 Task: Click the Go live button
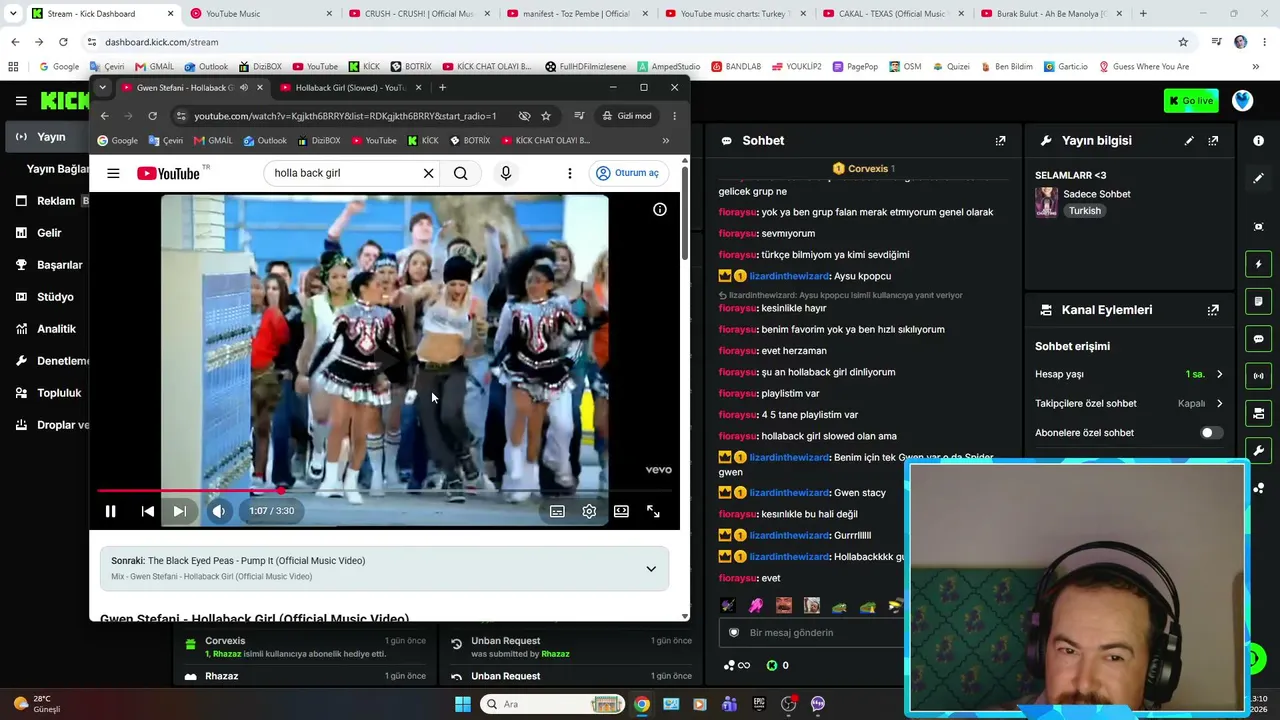coord(1191,101)
